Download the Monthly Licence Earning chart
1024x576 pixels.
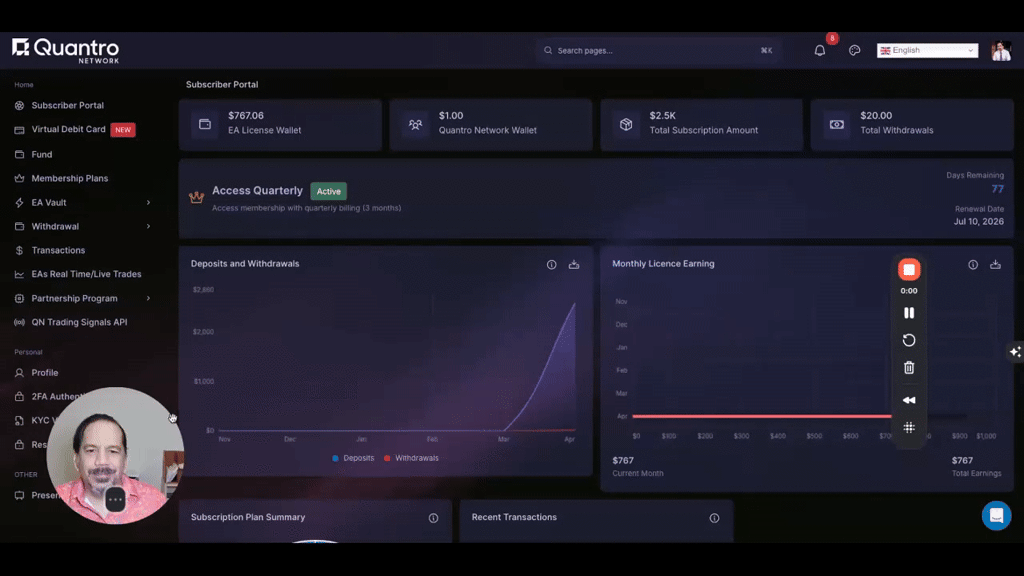(995, 264)
